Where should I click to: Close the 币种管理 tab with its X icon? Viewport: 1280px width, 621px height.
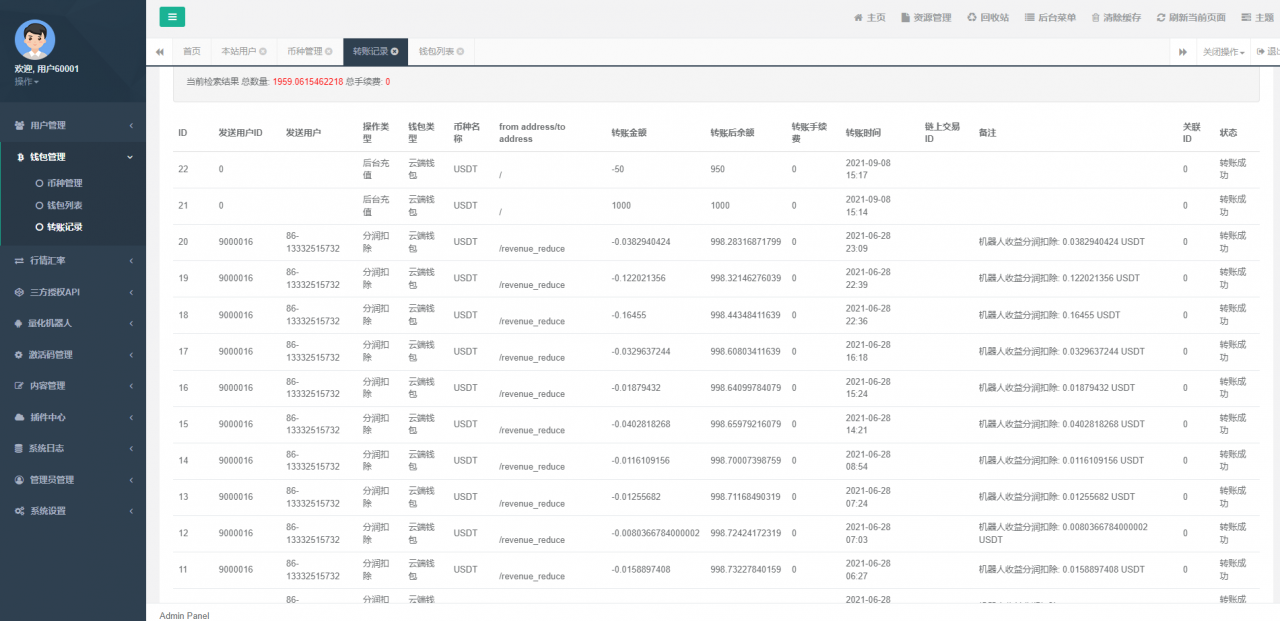pos(329,51)
